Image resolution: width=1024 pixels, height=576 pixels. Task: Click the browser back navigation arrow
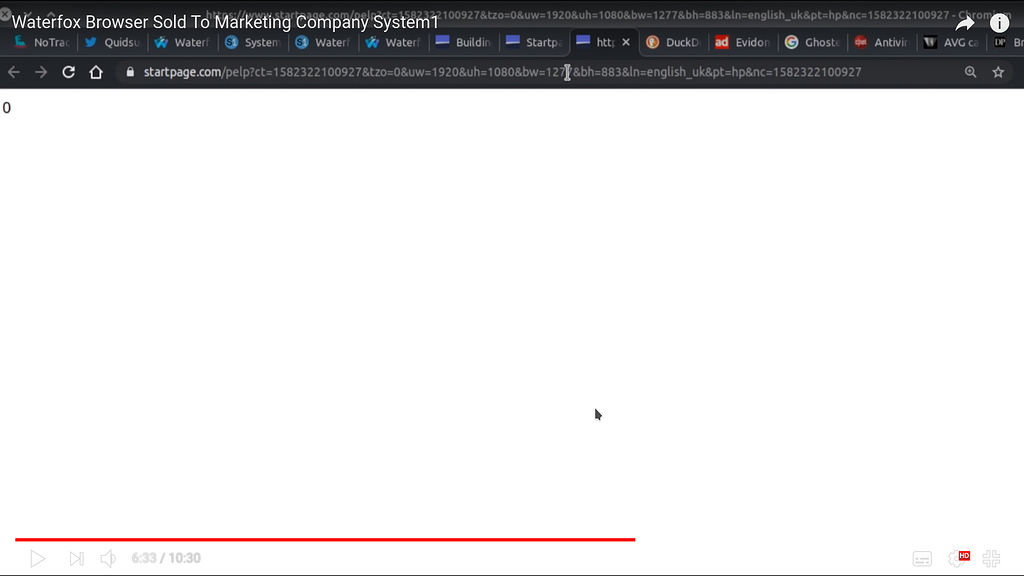point(13,72)
